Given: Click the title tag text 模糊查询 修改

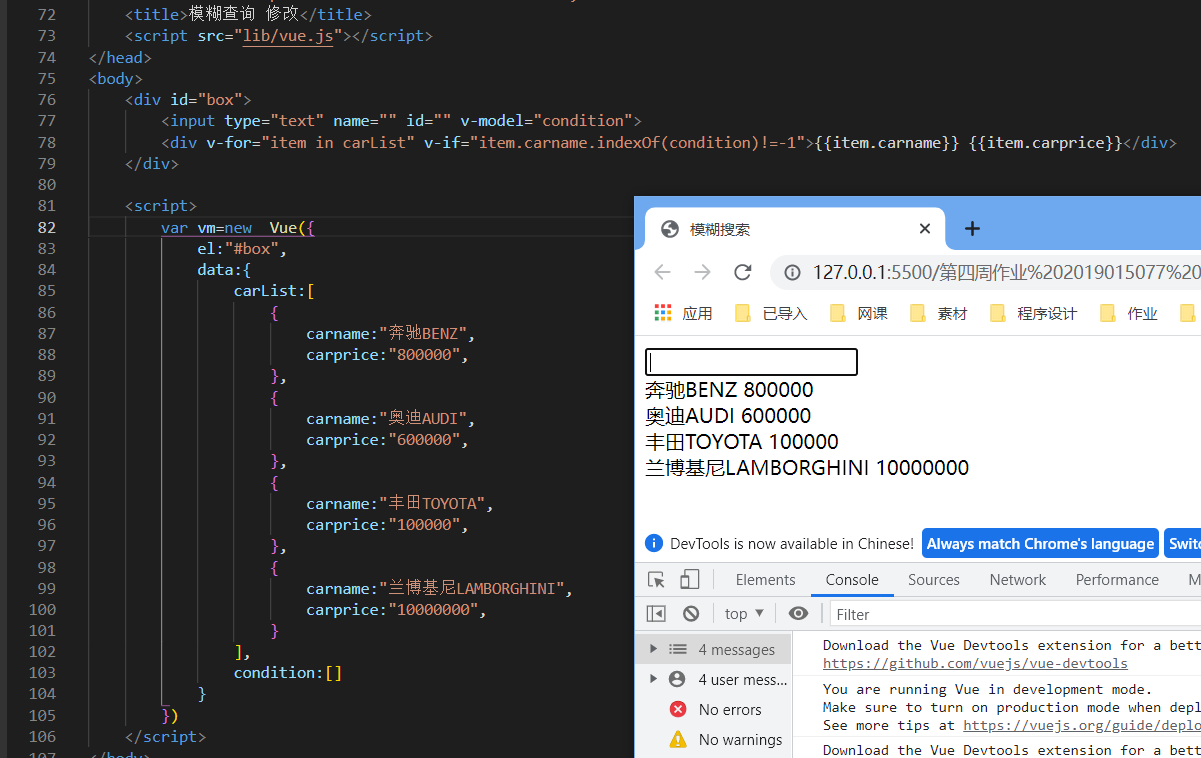Looking at the screenshot, I should [244, 14].
